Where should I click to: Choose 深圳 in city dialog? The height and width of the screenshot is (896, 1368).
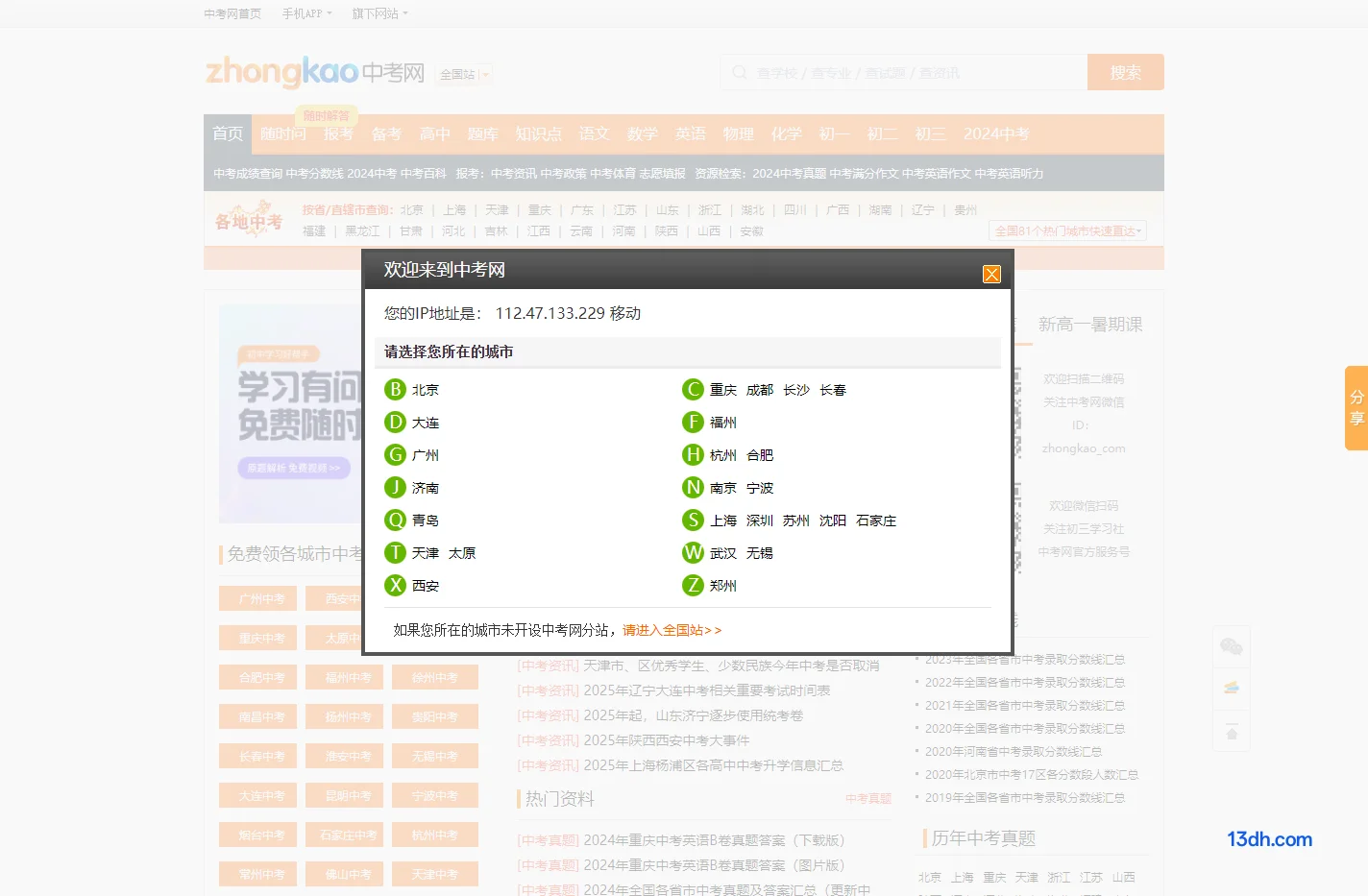[760, 521]
